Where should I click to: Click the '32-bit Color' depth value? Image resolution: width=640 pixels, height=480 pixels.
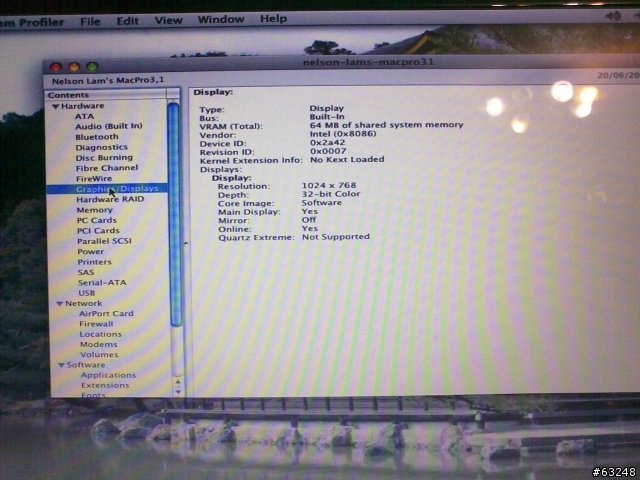331,194
